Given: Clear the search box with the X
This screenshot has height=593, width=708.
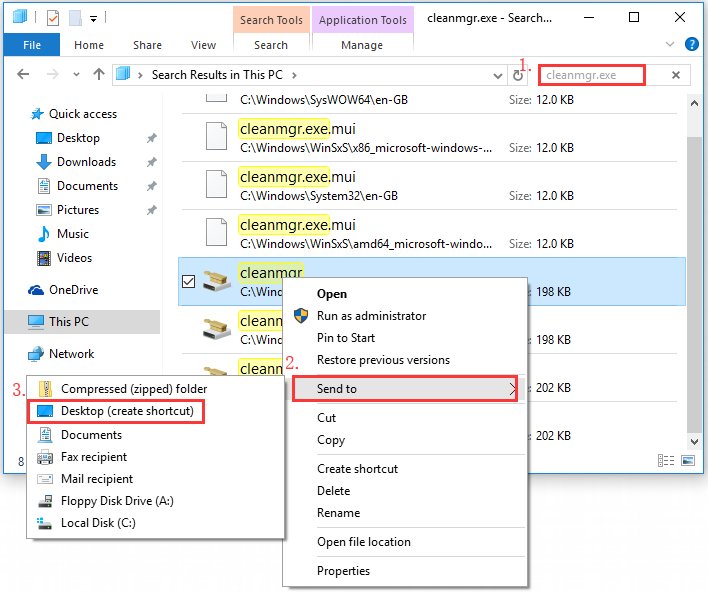Looking at the screenshot, I should click(x=675, y=75).
